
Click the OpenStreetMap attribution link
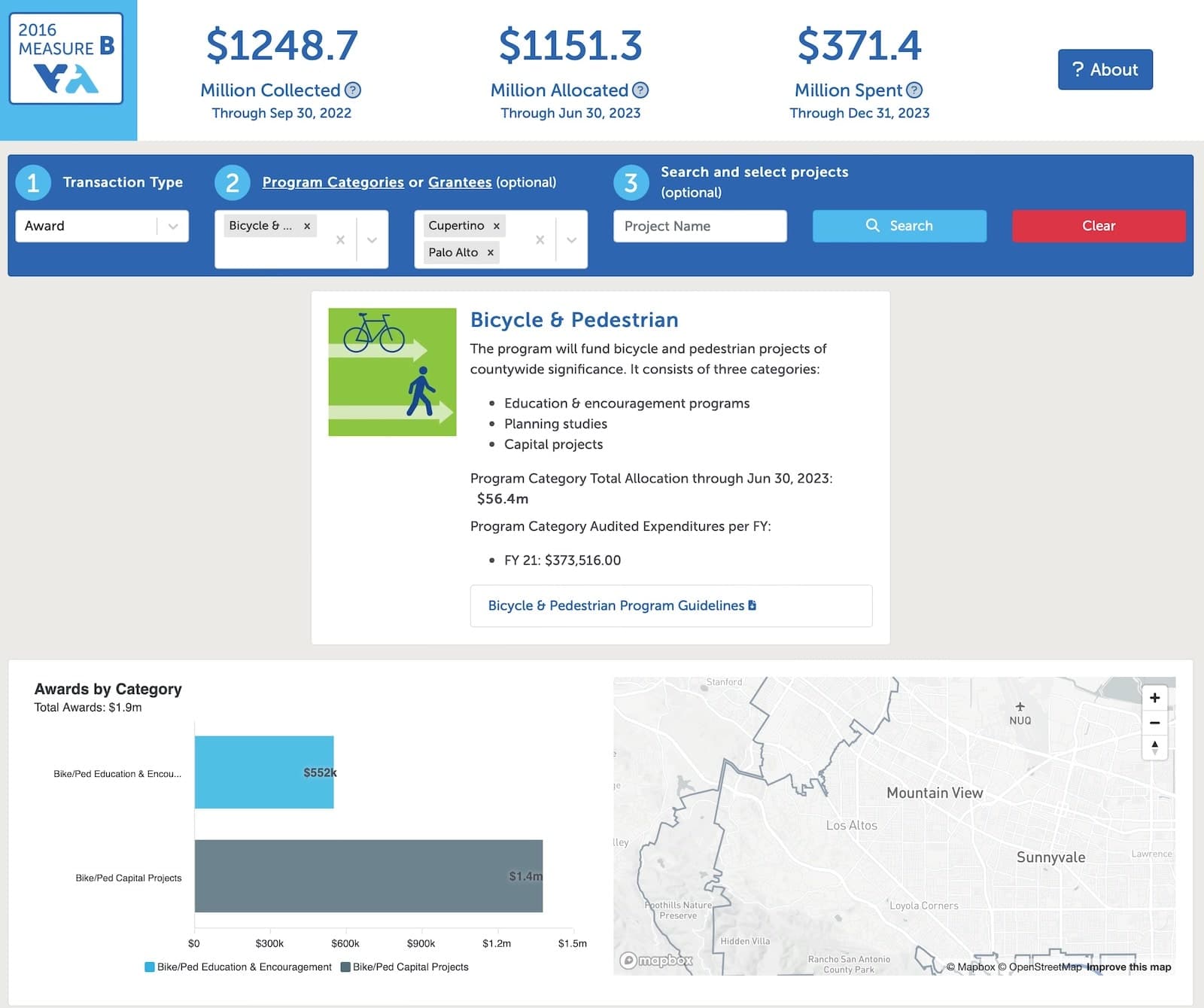coord(1039,967)
